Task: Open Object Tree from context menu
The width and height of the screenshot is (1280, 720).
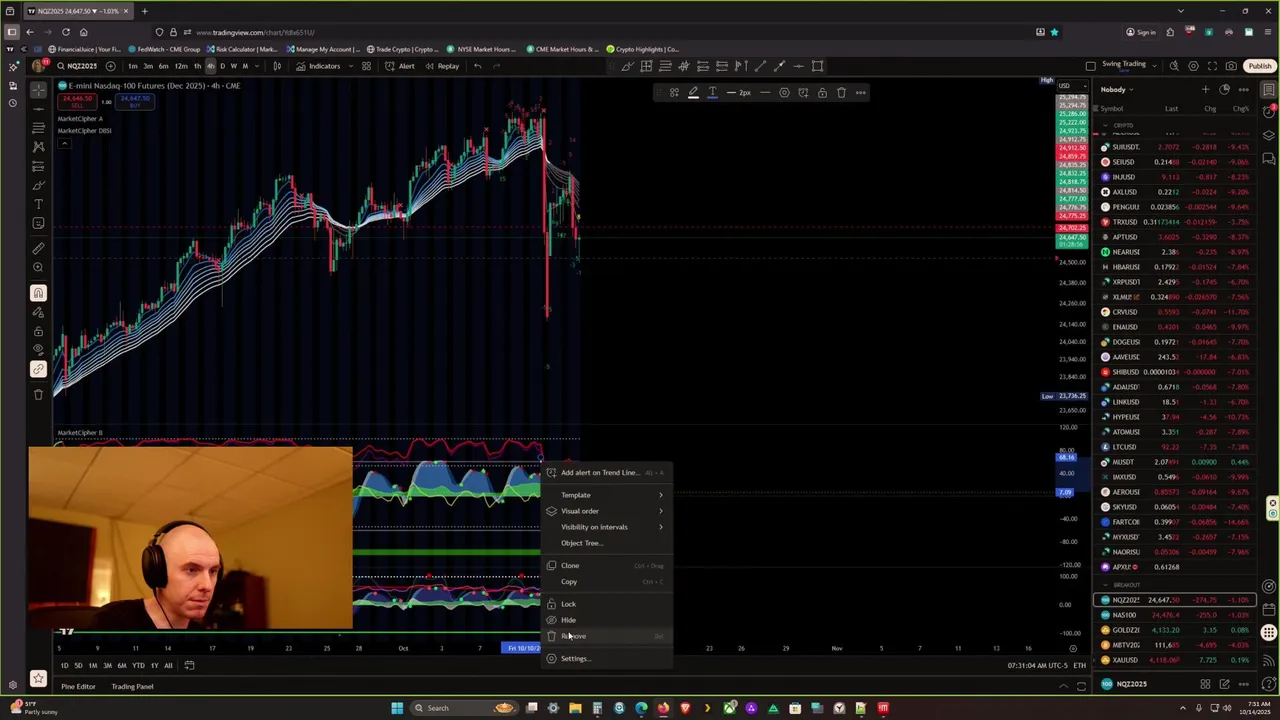Action: point(607,543)
